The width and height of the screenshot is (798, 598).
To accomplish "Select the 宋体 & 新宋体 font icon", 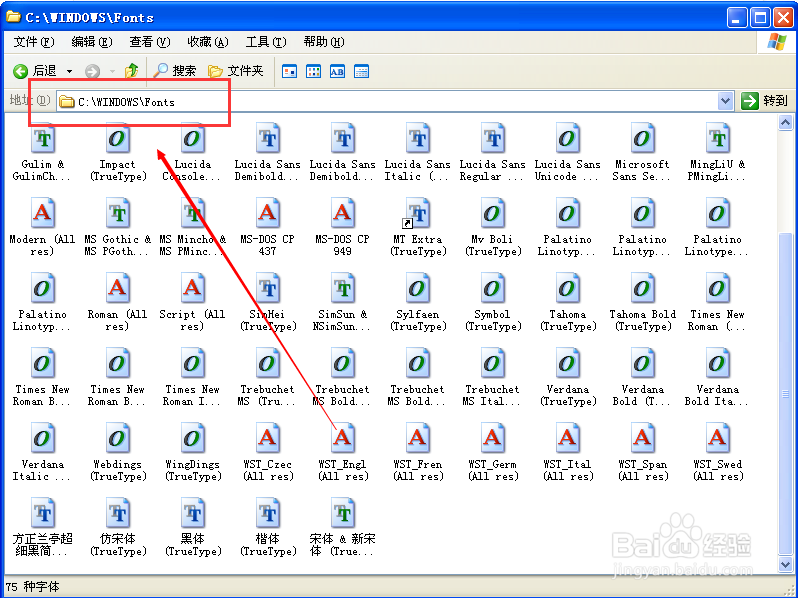I will point(343,512).
